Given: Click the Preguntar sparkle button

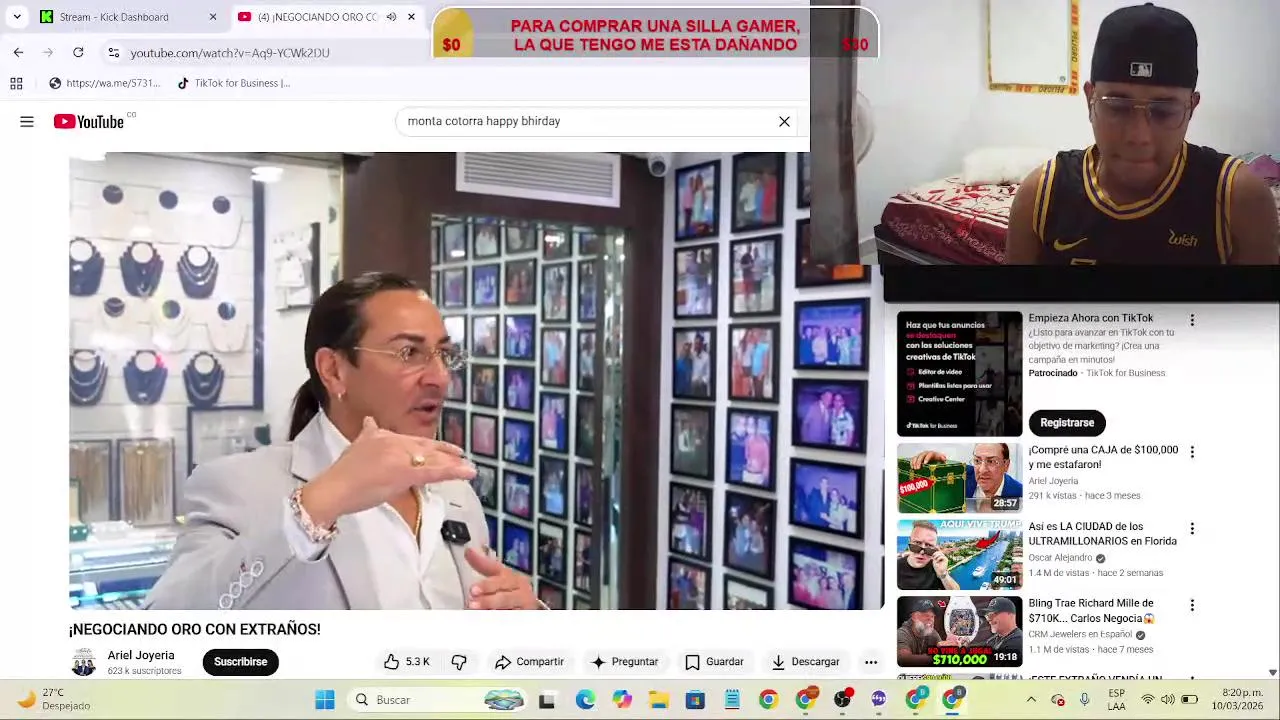Looking at the screenshot, I should tap(625, 662).
